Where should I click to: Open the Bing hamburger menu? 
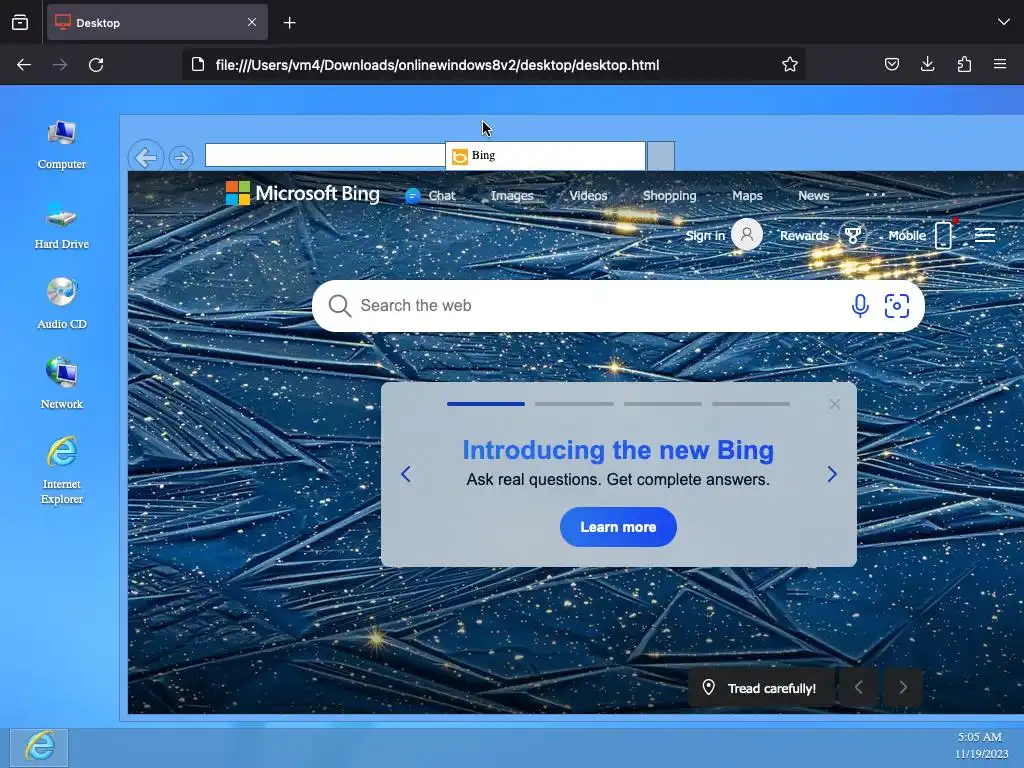click(x=985, y=235)
